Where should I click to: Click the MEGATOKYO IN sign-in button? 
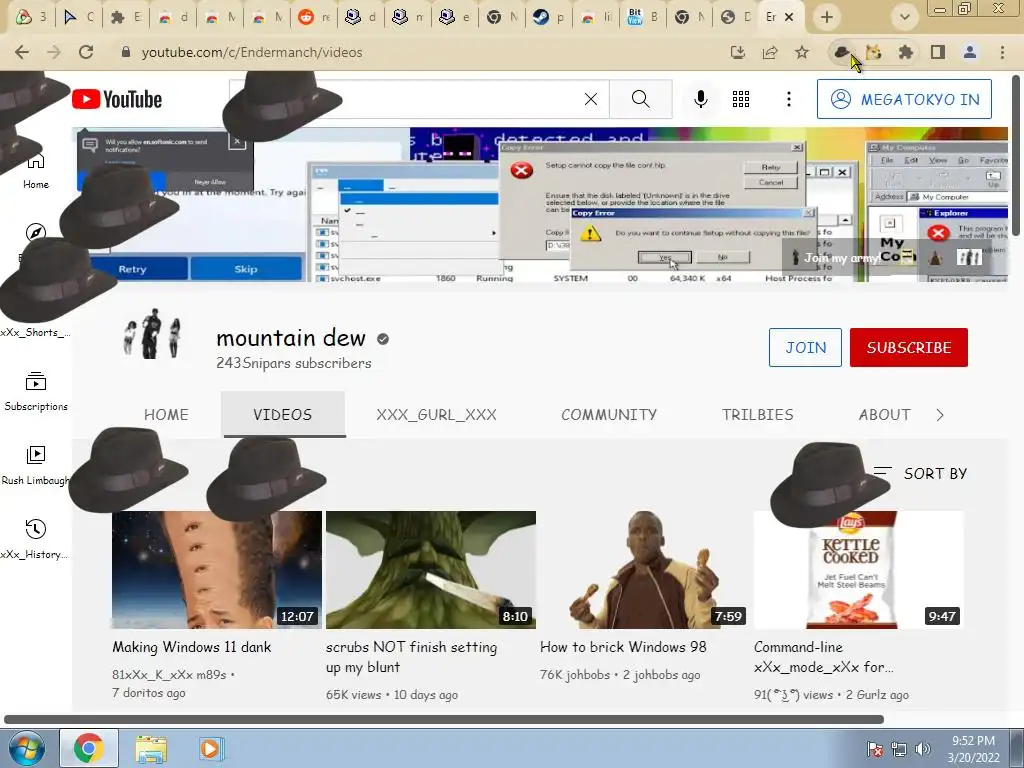tap(904, 99)
